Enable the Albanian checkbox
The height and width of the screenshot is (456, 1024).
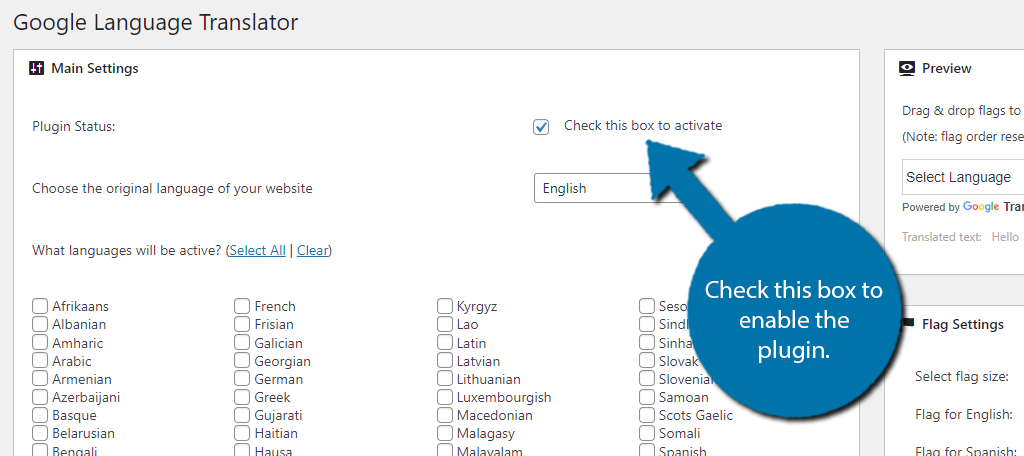[x=40, y=324]
